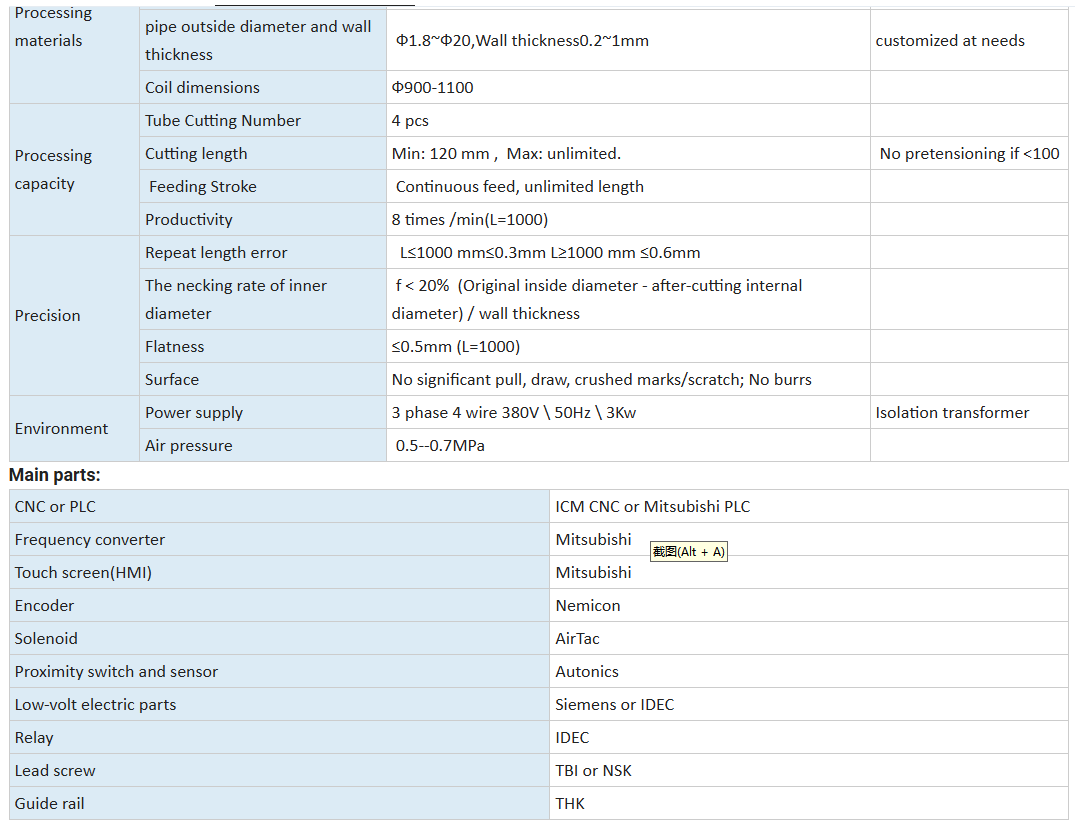Click the 'Environment' group cell
Screen dimensions: 1075x825
pyautogui.click(x=74, y=429)
